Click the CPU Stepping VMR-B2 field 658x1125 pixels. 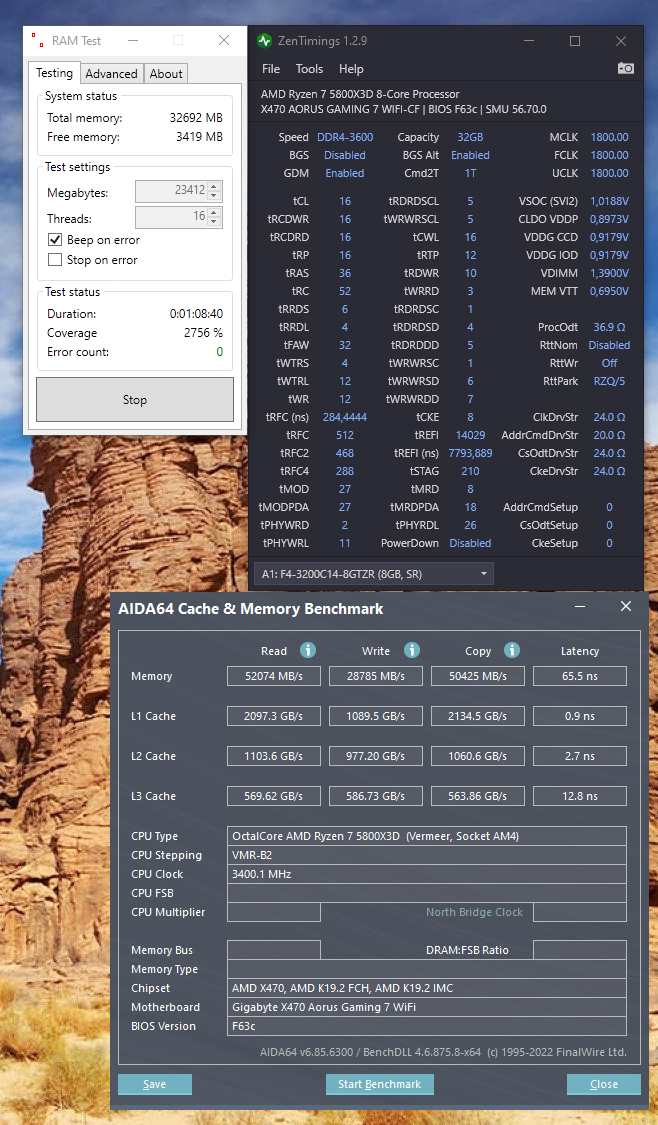pos(427,855)
